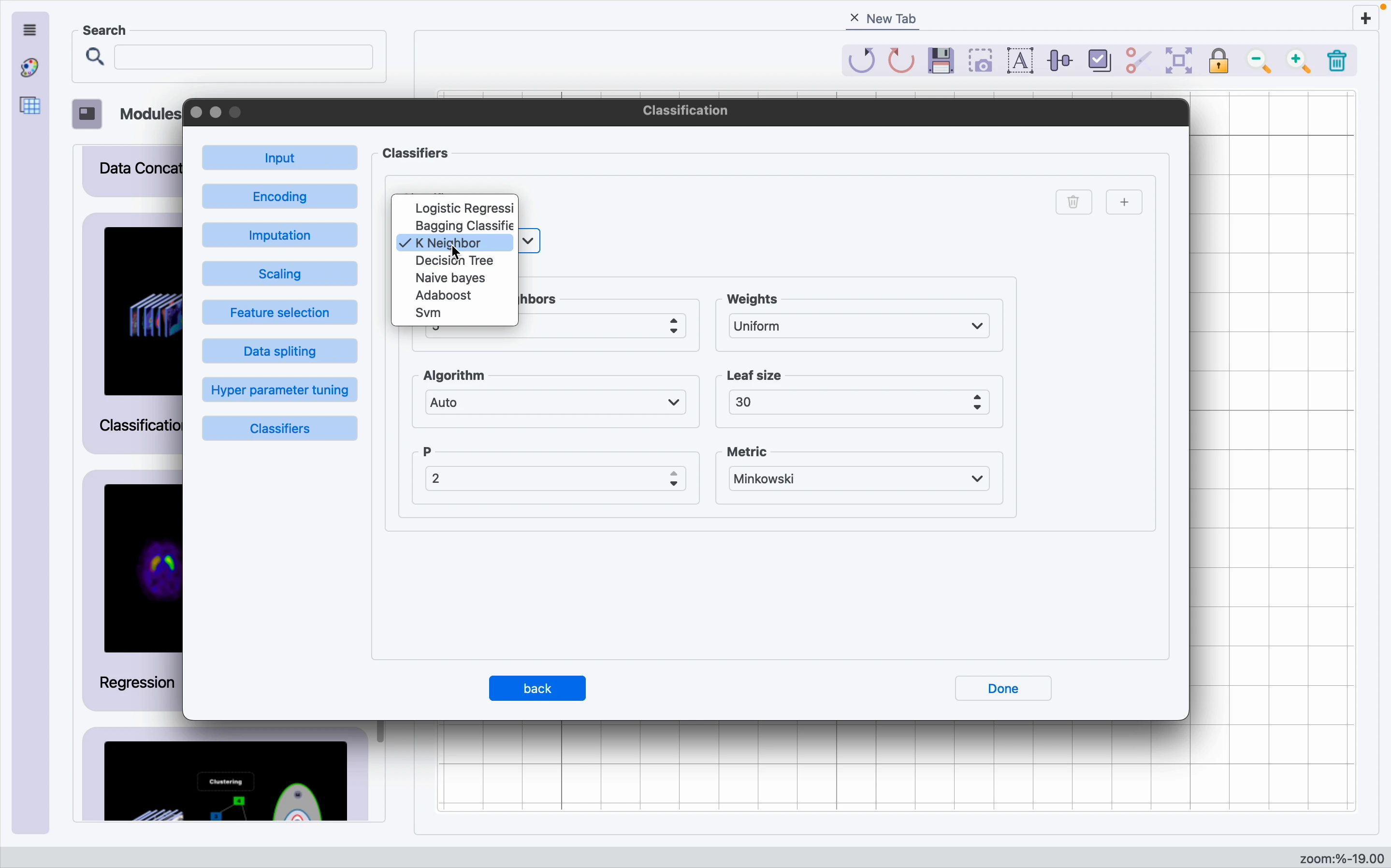Click the blue back button
Image resolution: width=1391 pixels, height=868 pixels.
[537, 688]
